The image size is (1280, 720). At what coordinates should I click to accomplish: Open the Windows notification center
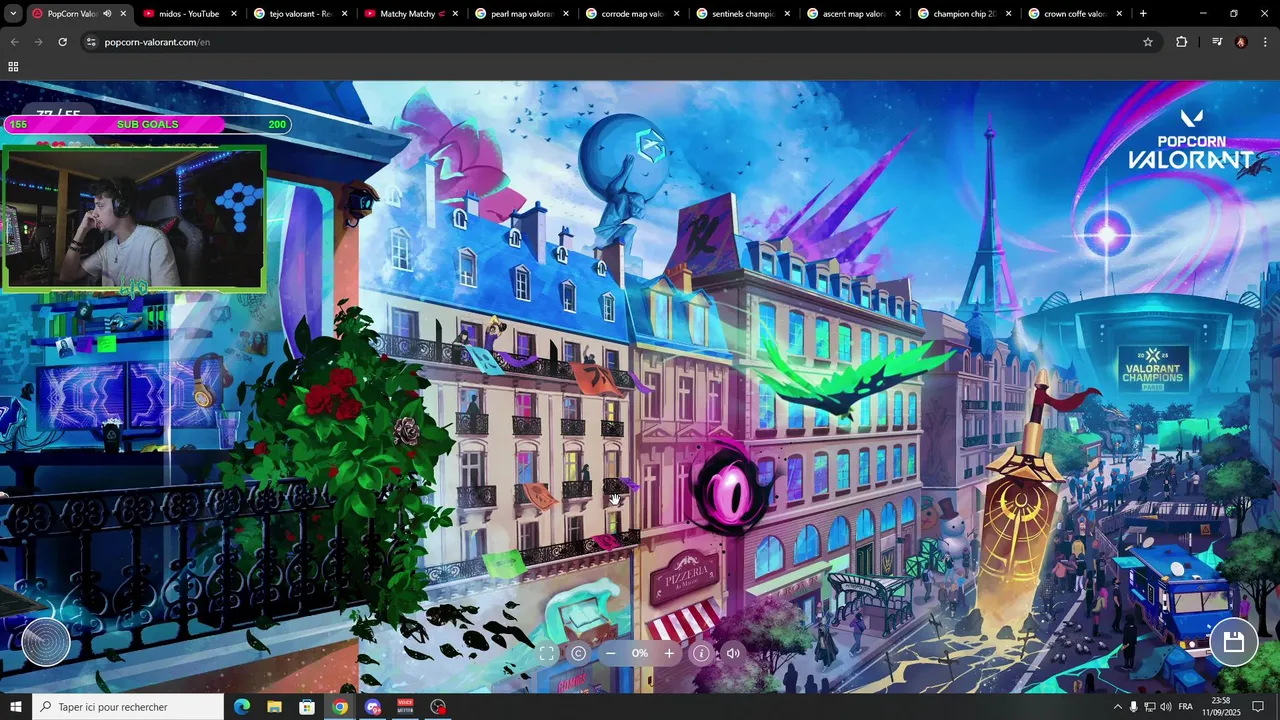[1259, 707]
